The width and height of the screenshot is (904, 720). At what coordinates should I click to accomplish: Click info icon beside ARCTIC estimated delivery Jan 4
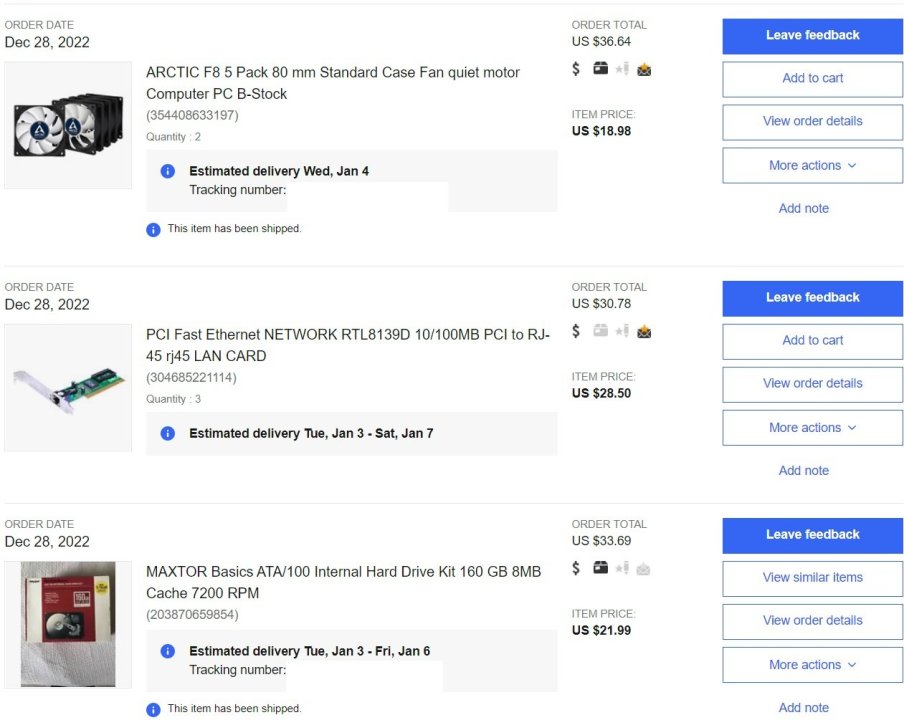tap(168, 171)
